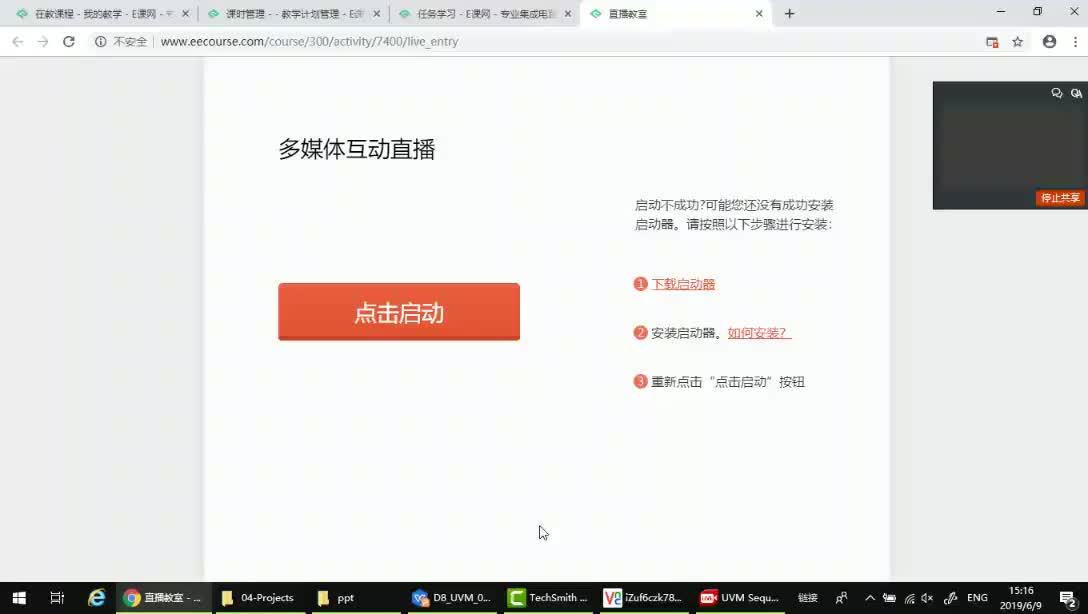
Task: Go back to the previous page
Action: pyautogui.click(x=17, y=42)
